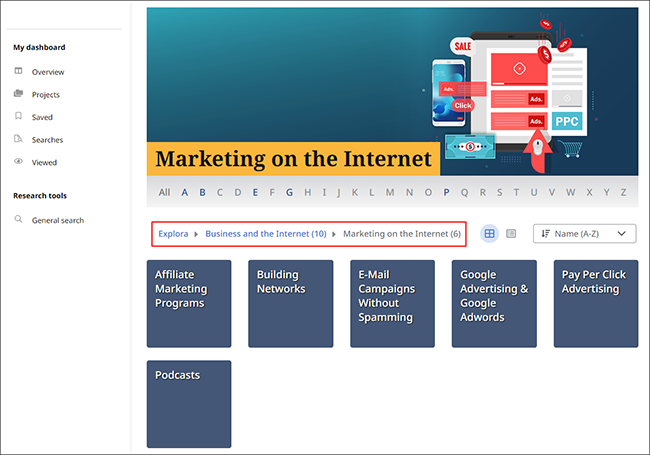Click the General search magnifier icon
650x455 pixels.
(18, 219)
